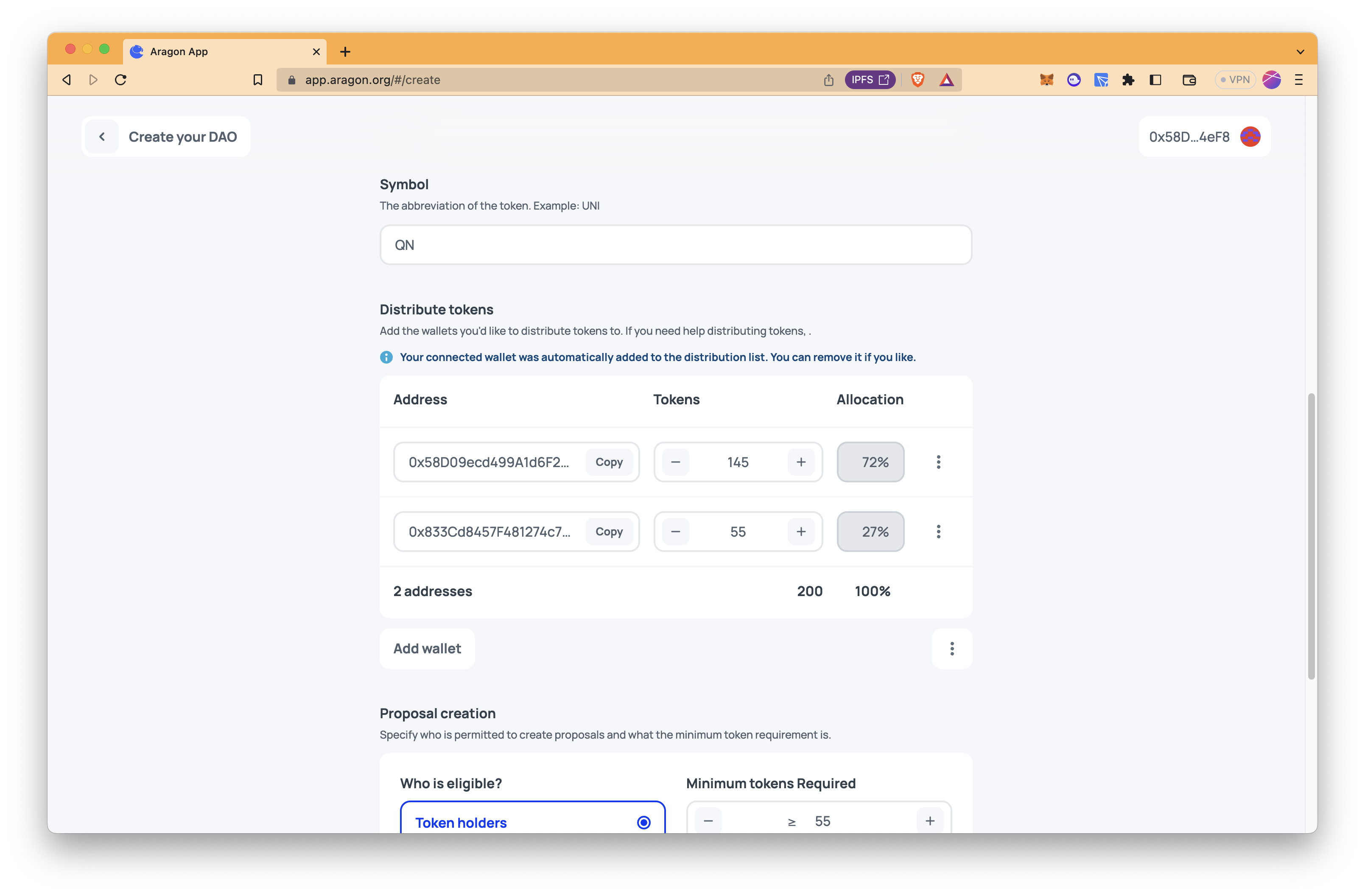
Task: Open options menu for 55 tokens row
Action: pos(938,531)
